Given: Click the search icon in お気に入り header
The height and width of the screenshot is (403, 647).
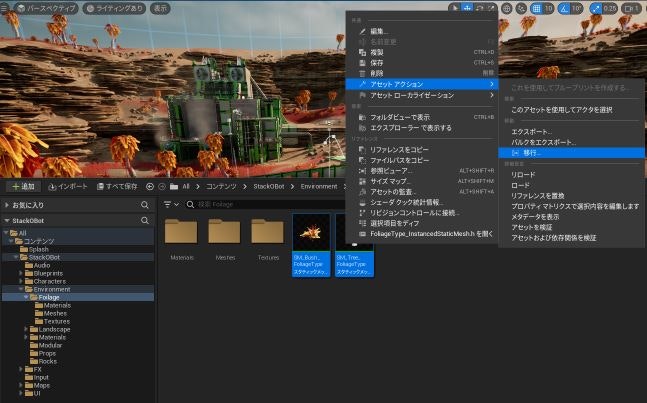Looking at the screenshot, I should (x=145, y=205).
